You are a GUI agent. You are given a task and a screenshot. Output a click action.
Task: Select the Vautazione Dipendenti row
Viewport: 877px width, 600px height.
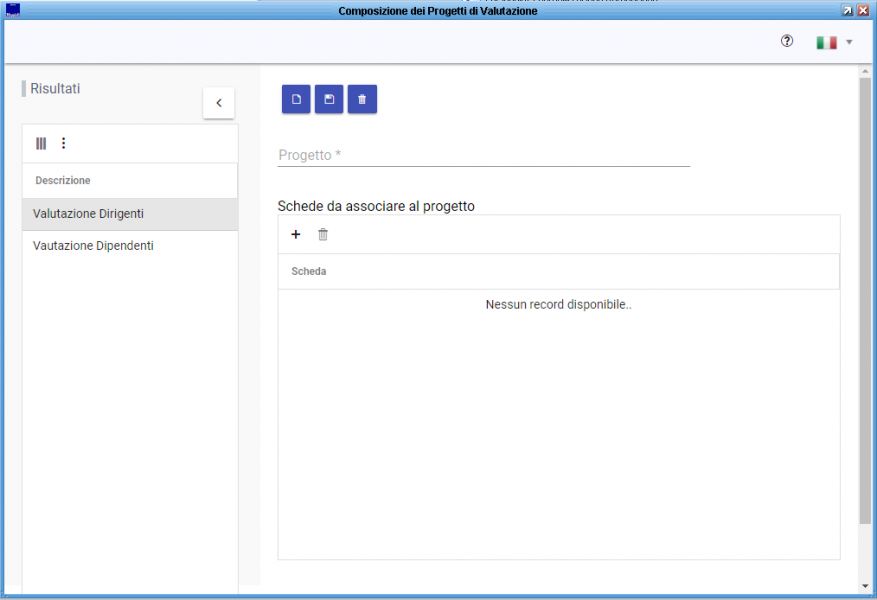pos(130,246)
